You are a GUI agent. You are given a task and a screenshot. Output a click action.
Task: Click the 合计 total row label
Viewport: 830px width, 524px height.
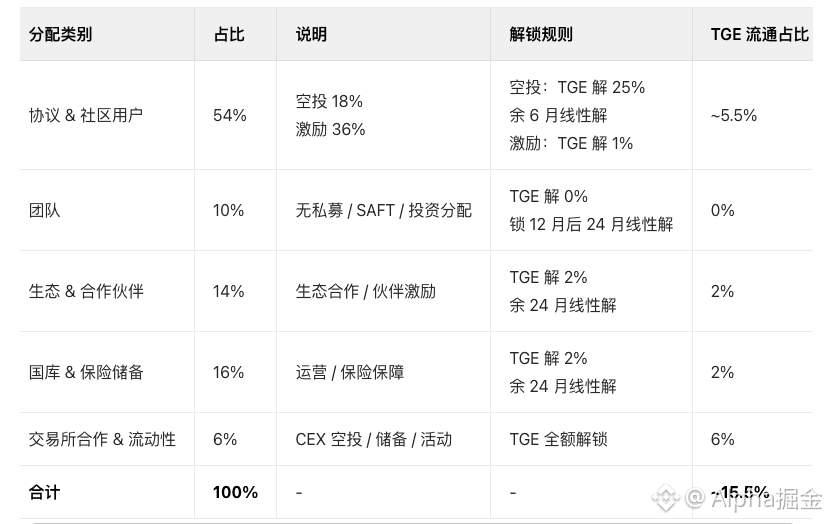[45, 492]
